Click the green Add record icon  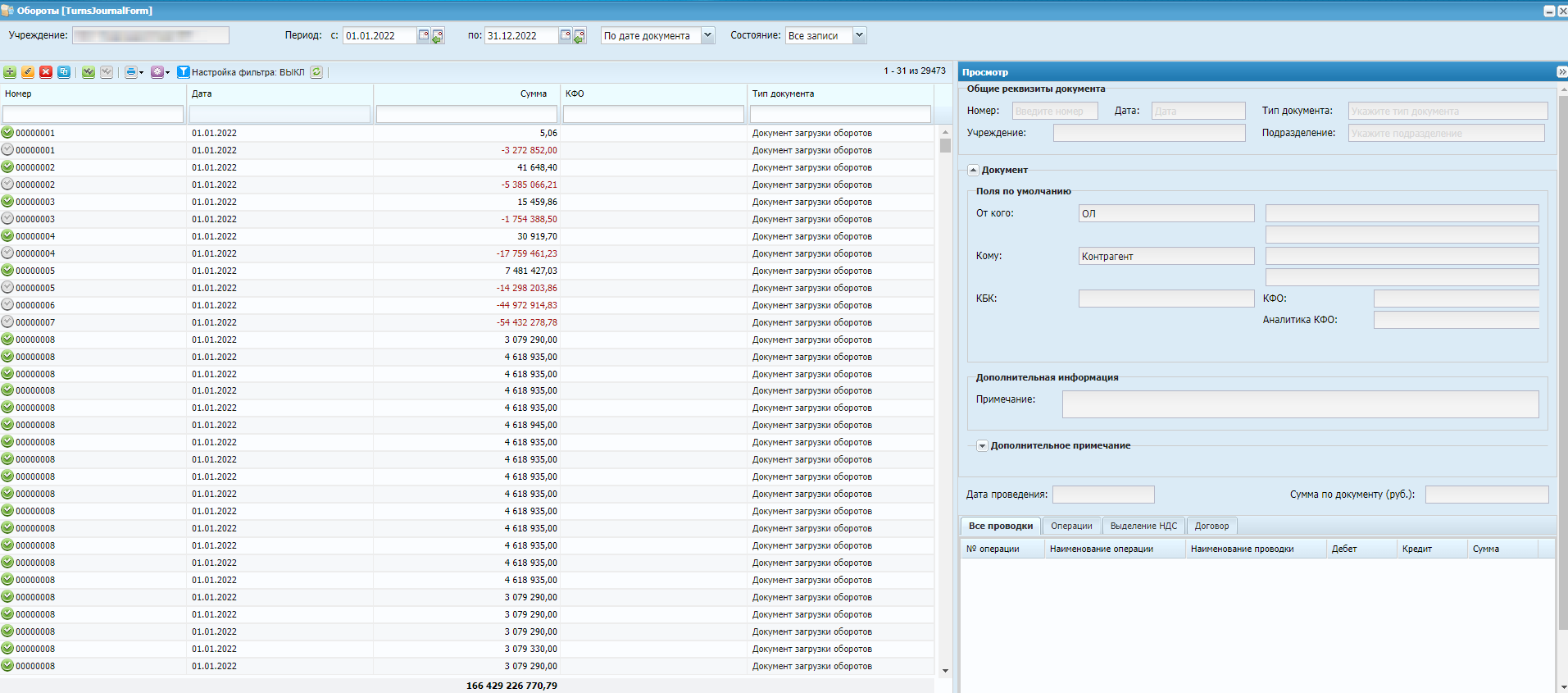pyautogui.click(x=10, y=72)
